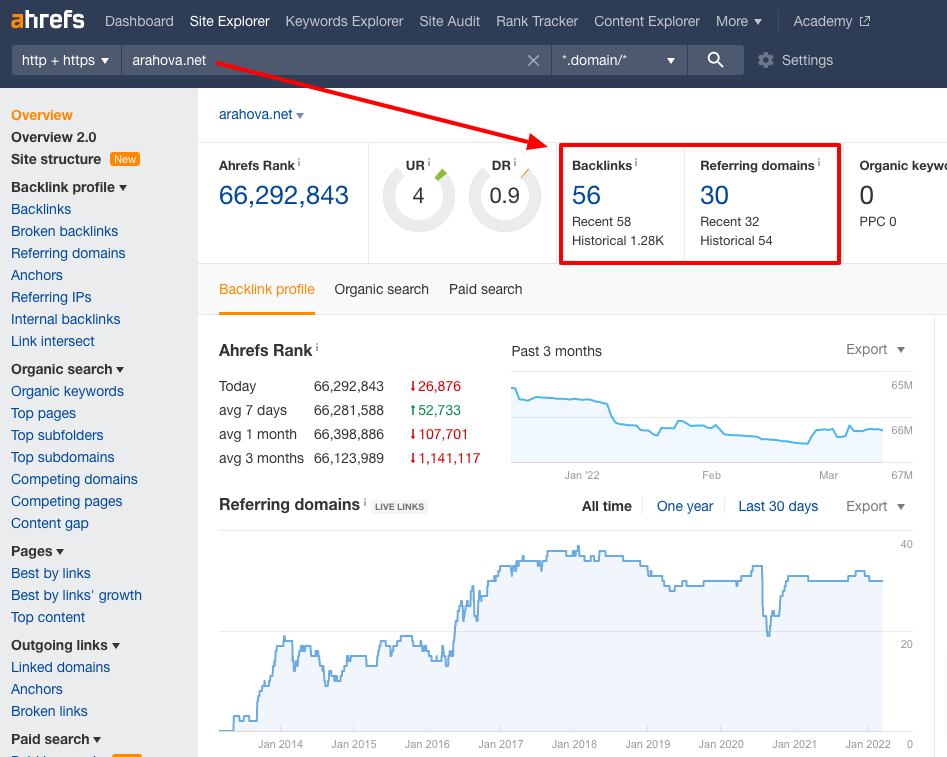947x757 pixels.
Task: Open Keywords Explorer in top navigation
Action: tap(344, 21)
